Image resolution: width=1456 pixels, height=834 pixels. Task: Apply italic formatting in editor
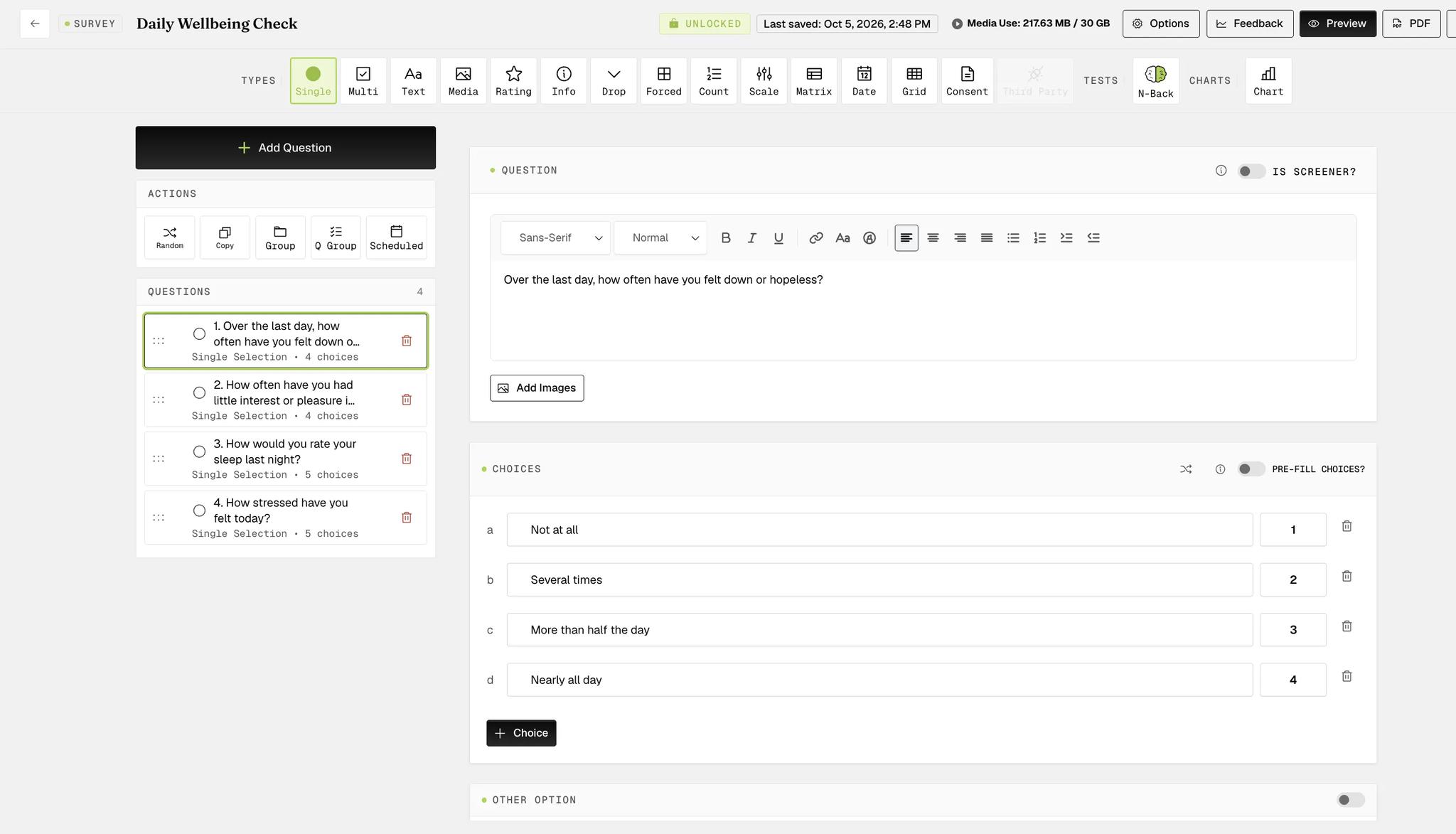(x=751, y=238)
